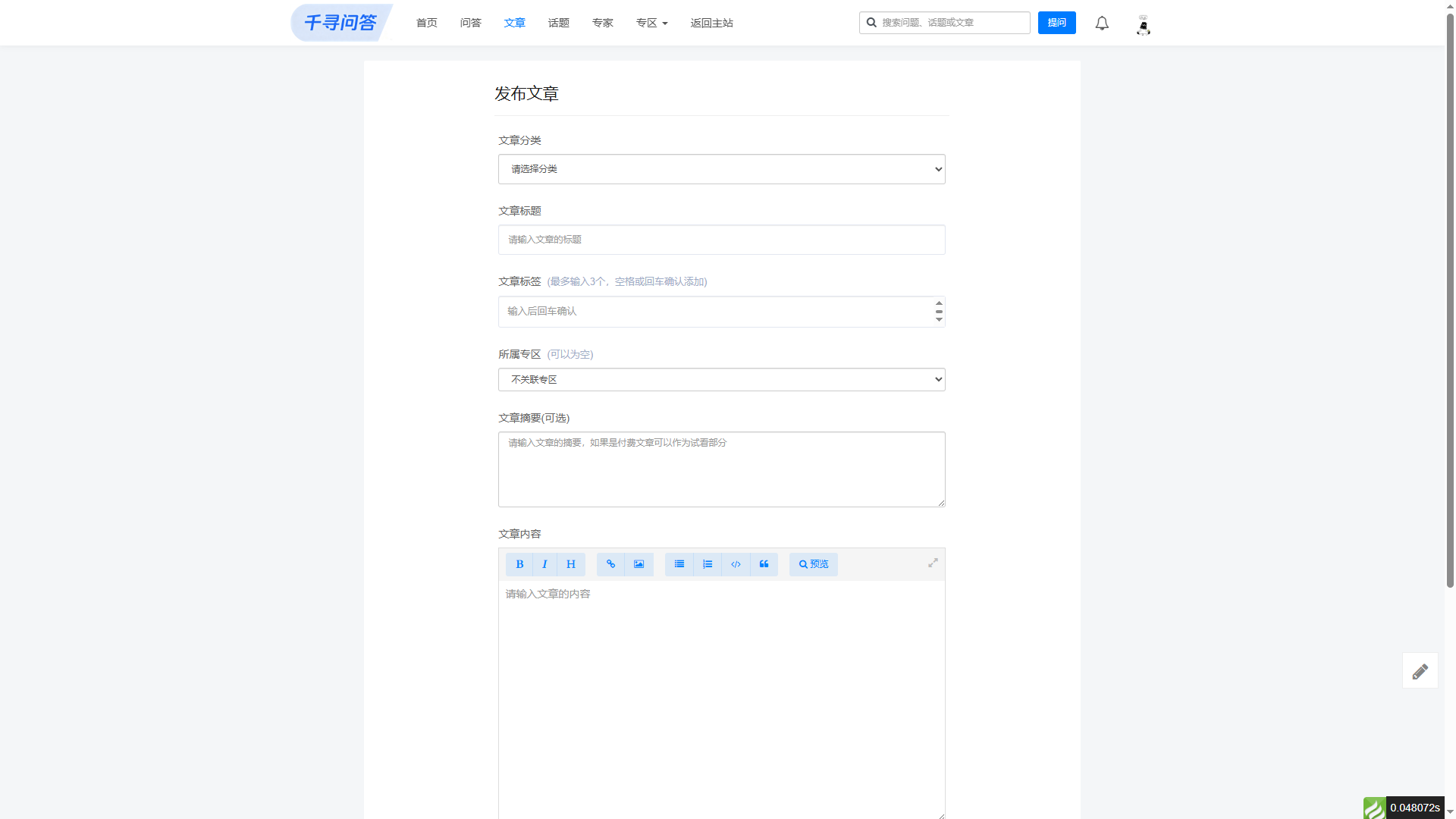The image size is (1456, 819).
Task: Insert an ordered numbered list
Action: (x=708, y=564)
